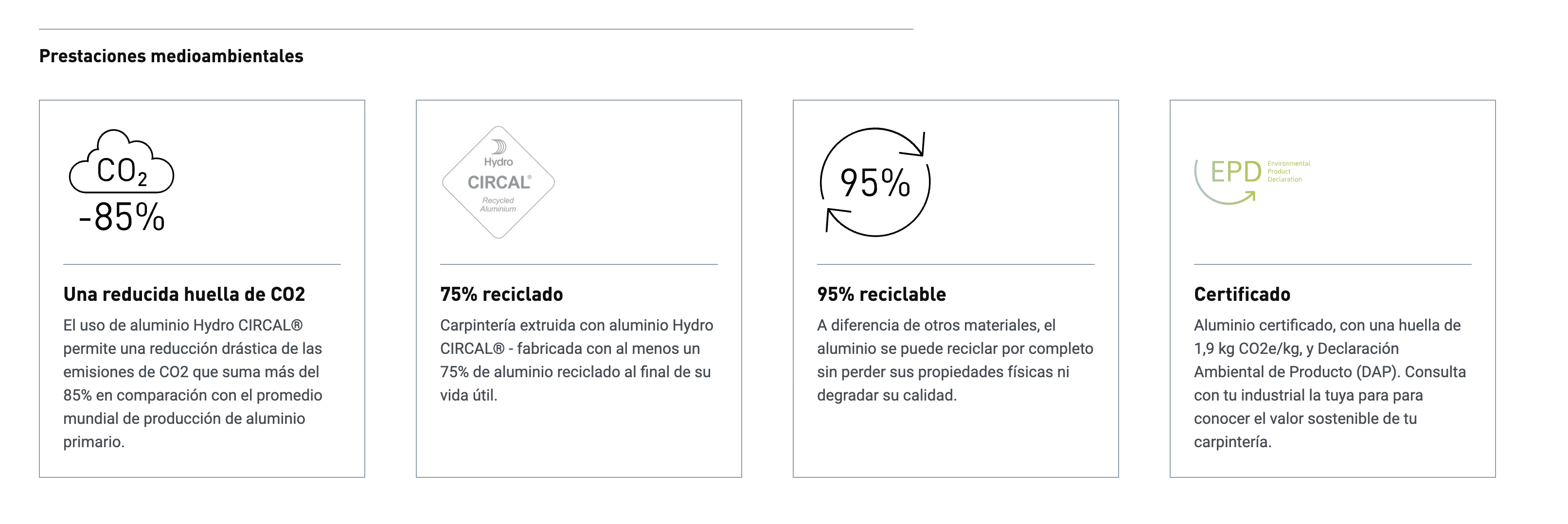Click the Recycled Aluminium text in the logo

498,205
